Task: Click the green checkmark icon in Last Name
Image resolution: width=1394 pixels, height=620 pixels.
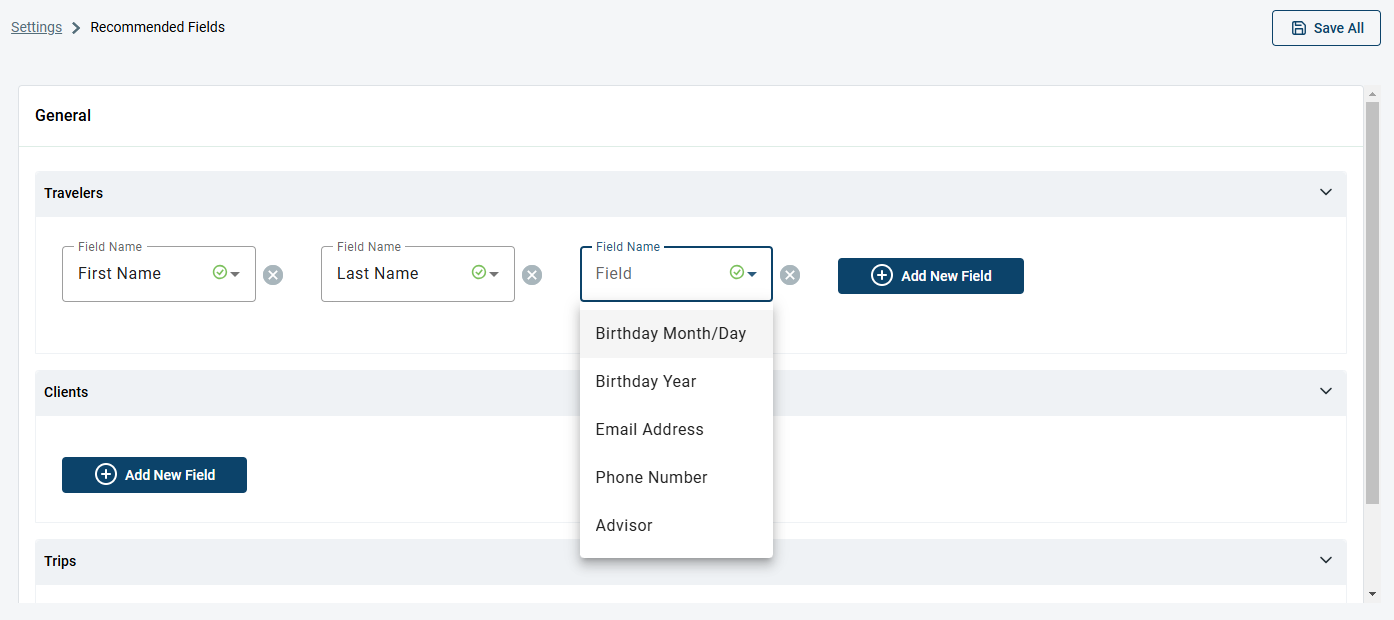Action: (x=478, y=272)
